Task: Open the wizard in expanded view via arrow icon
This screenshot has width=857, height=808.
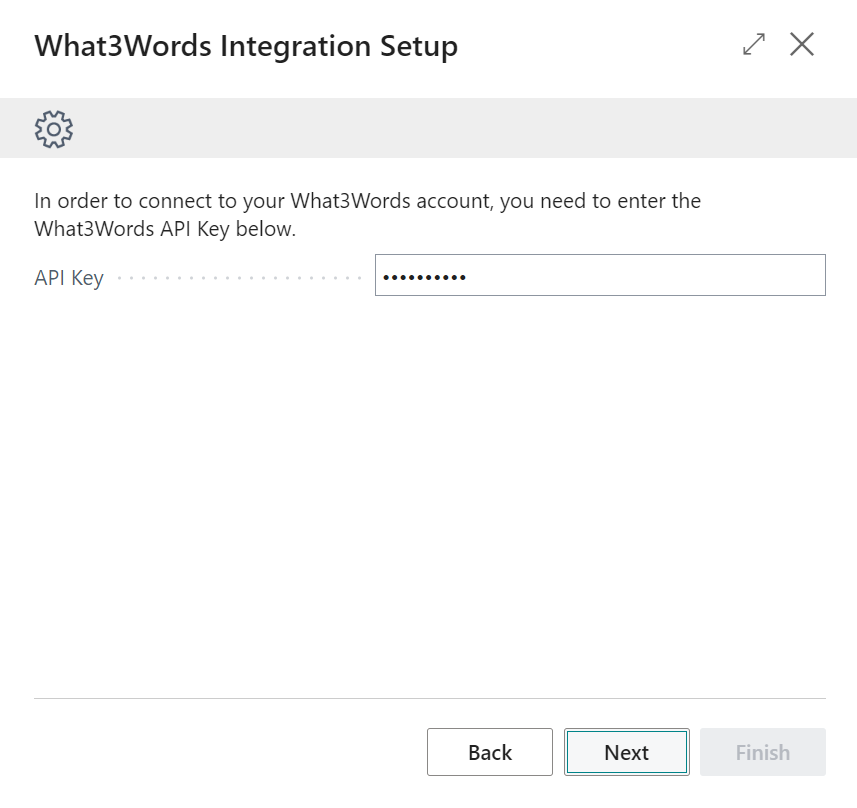Action: [x=752, y=44]
